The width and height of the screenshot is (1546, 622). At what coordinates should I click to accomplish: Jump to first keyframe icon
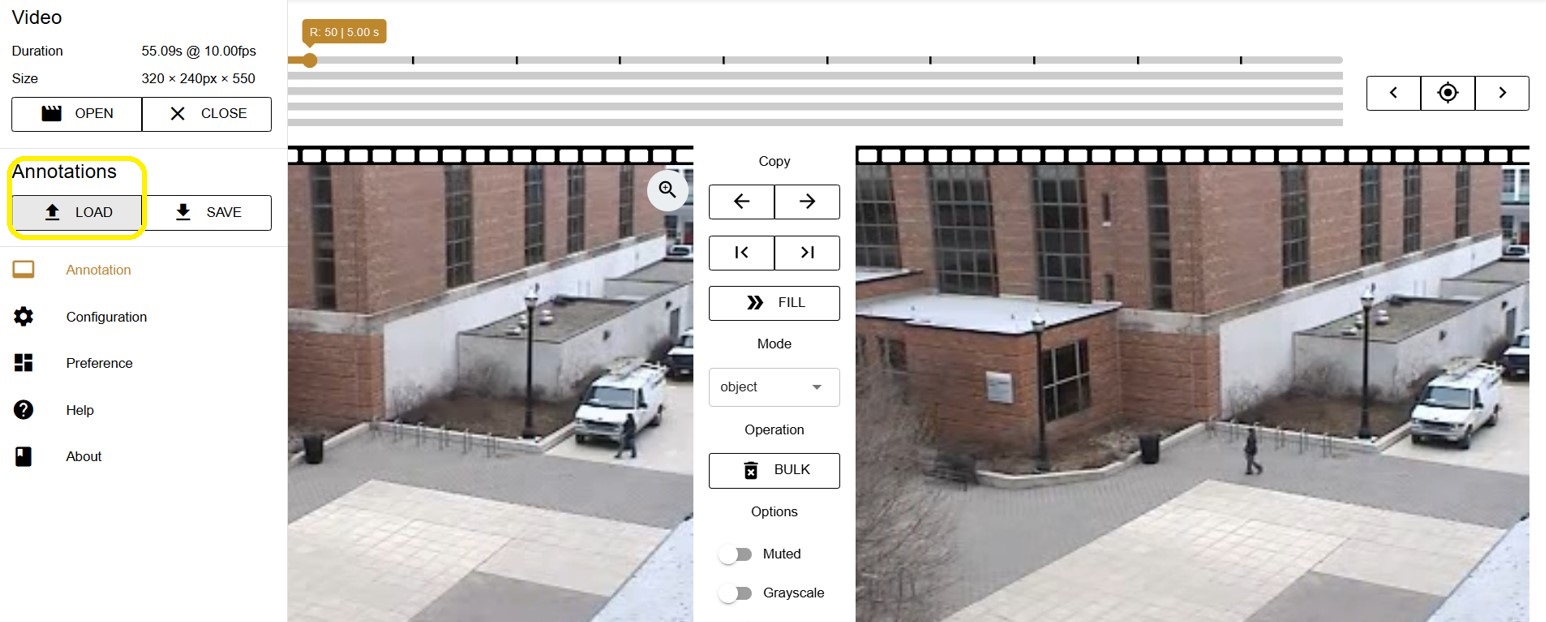tap(741, 253)
